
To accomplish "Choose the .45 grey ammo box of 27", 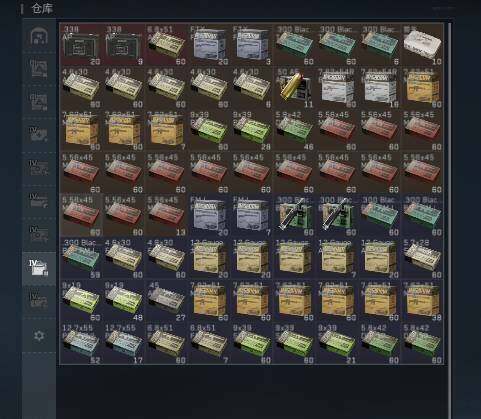I will [166, 301].
